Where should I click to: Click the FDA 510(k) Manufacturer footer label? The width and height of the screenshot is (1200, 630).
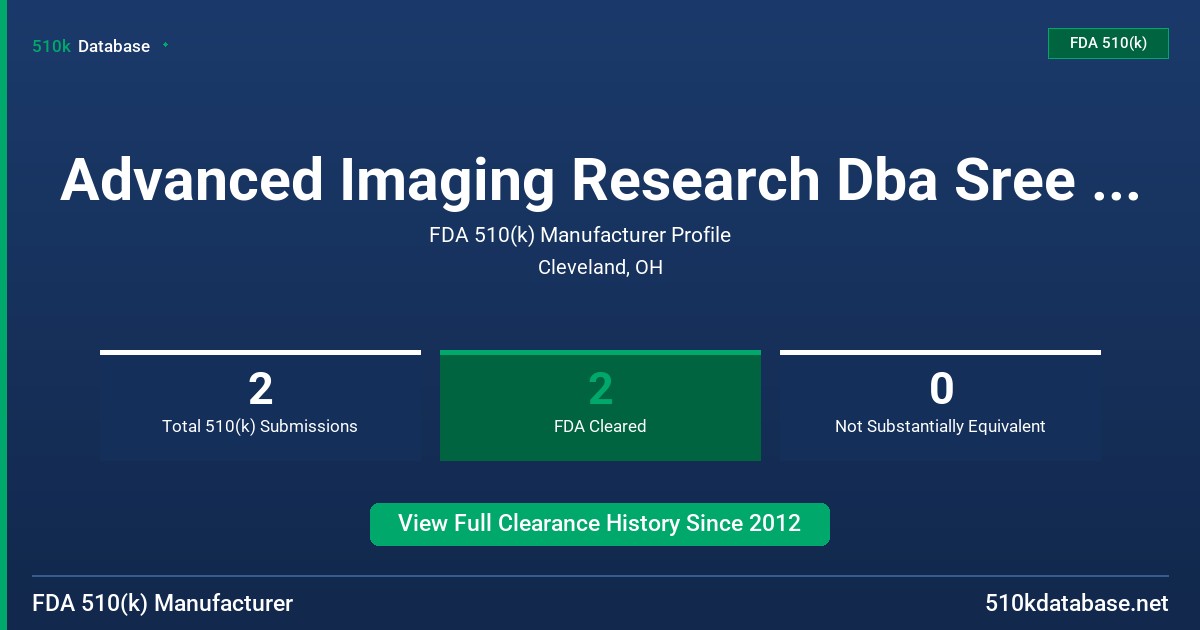tap(163, 603)
